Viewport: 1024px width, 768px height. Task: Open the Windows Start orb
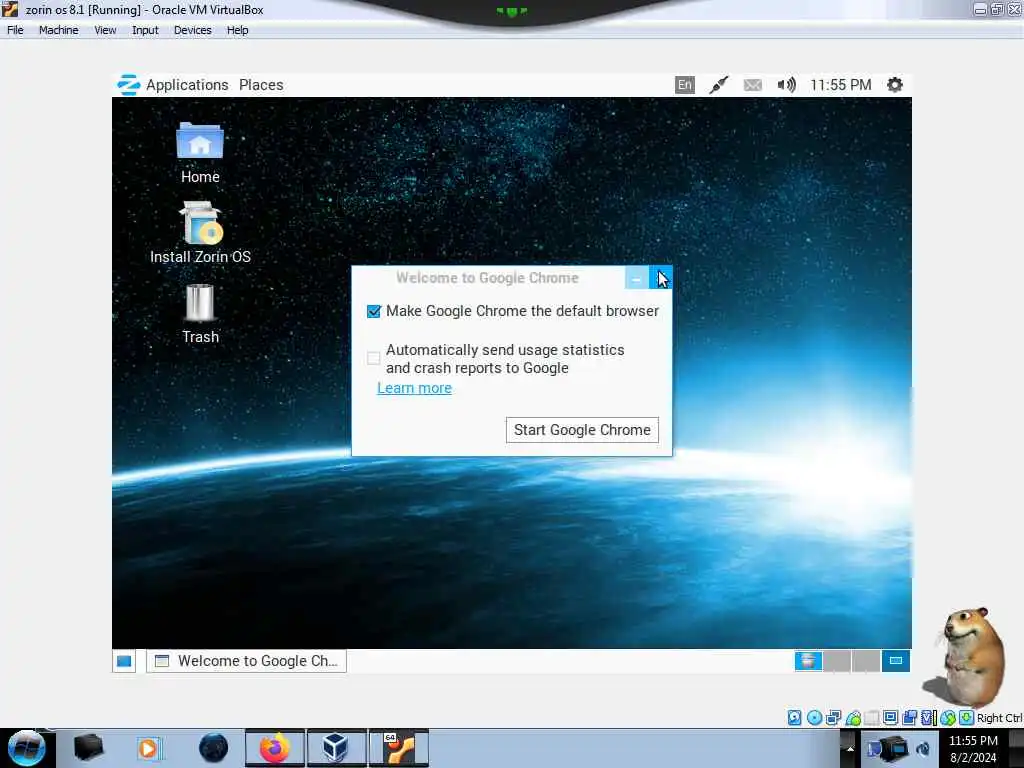26,748
